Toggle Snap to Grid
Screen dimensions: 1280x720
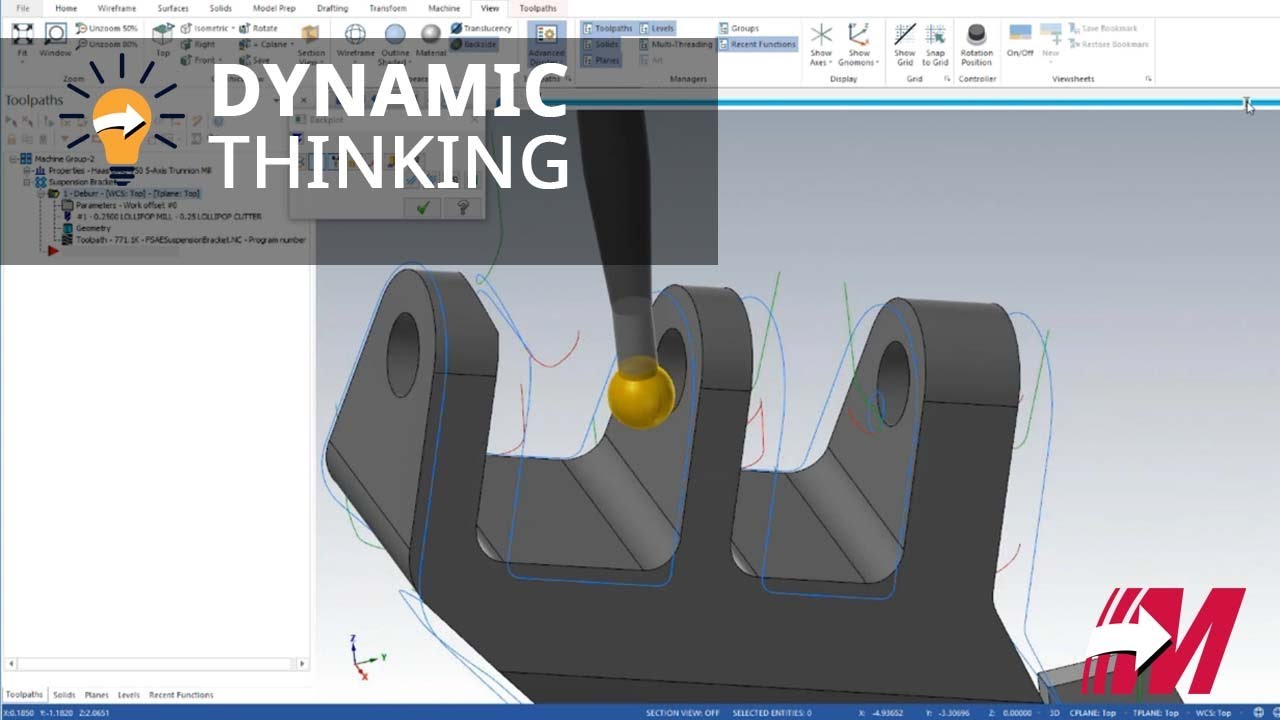(x=935, y=44)
